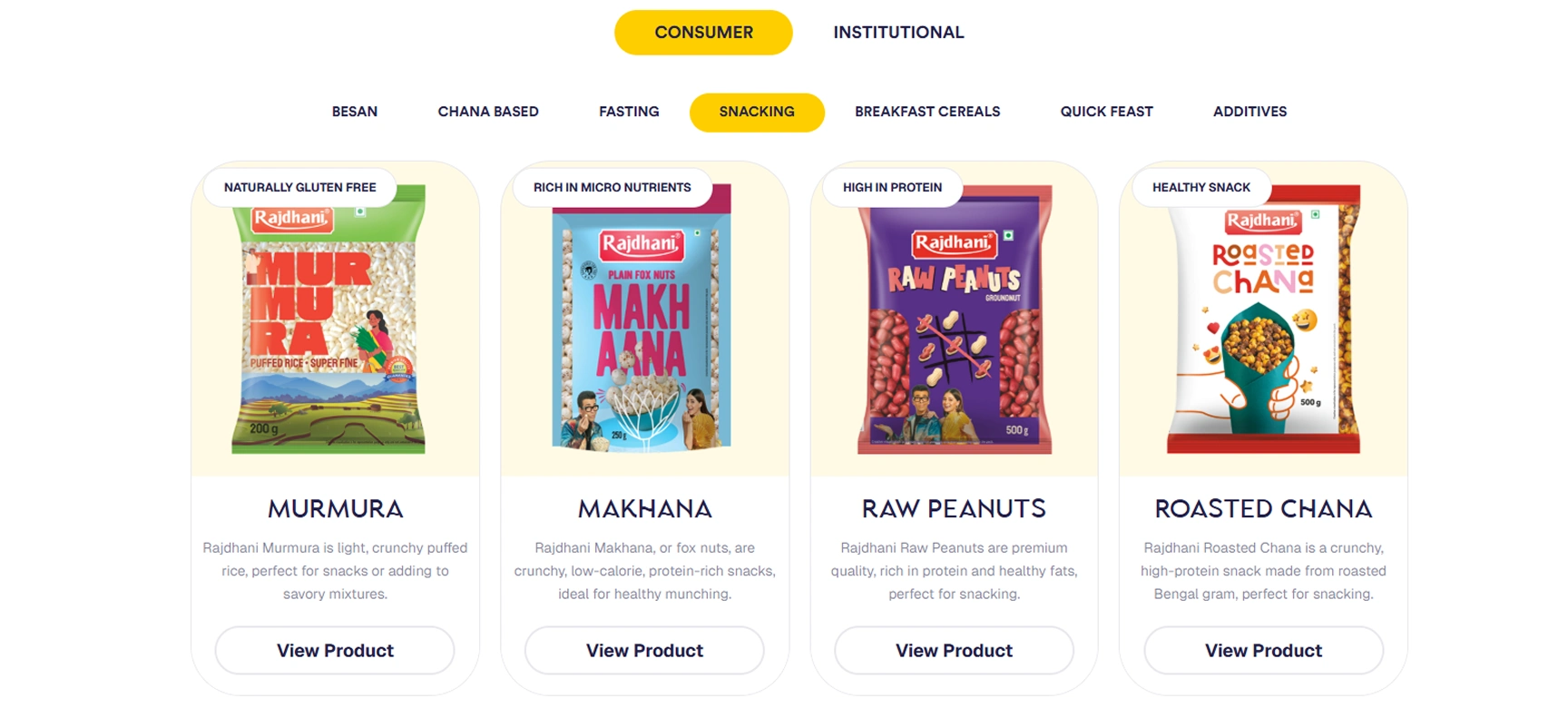Screen dimensions: 1568x708
Task: Open the BESAN category
Action: [354, 112]
